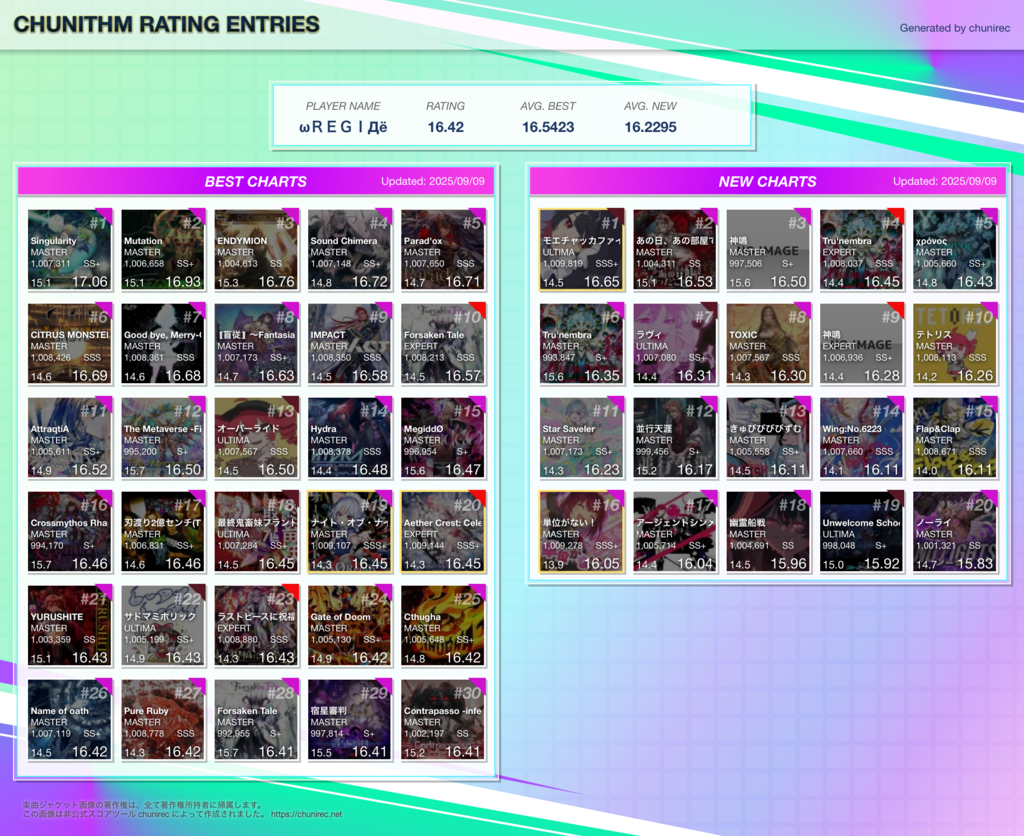The height and width of the screenshot is (836, 1024).
Task: Select the Flap&Clap song card
Action: tap(954, 438)
